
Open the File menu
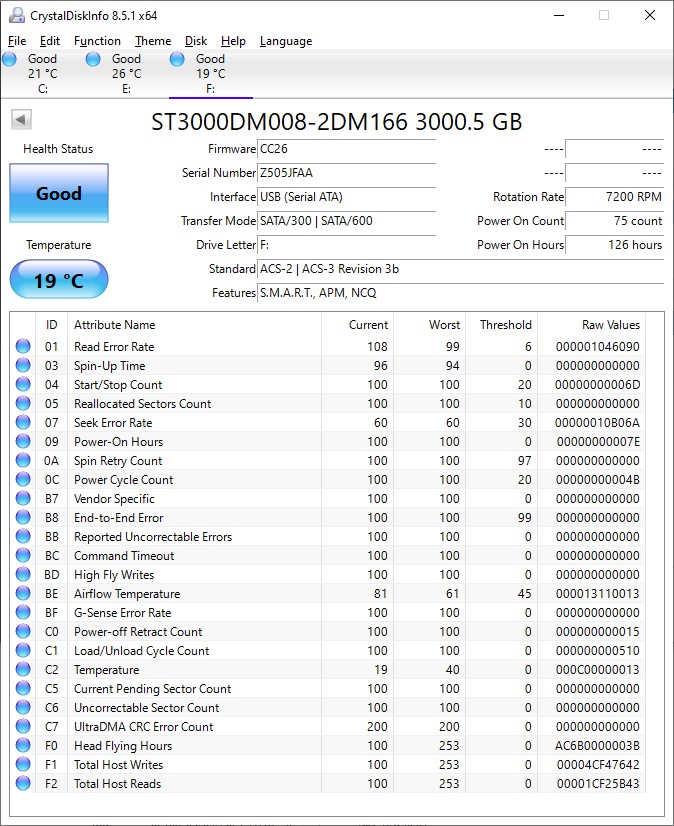pos(17,41)
